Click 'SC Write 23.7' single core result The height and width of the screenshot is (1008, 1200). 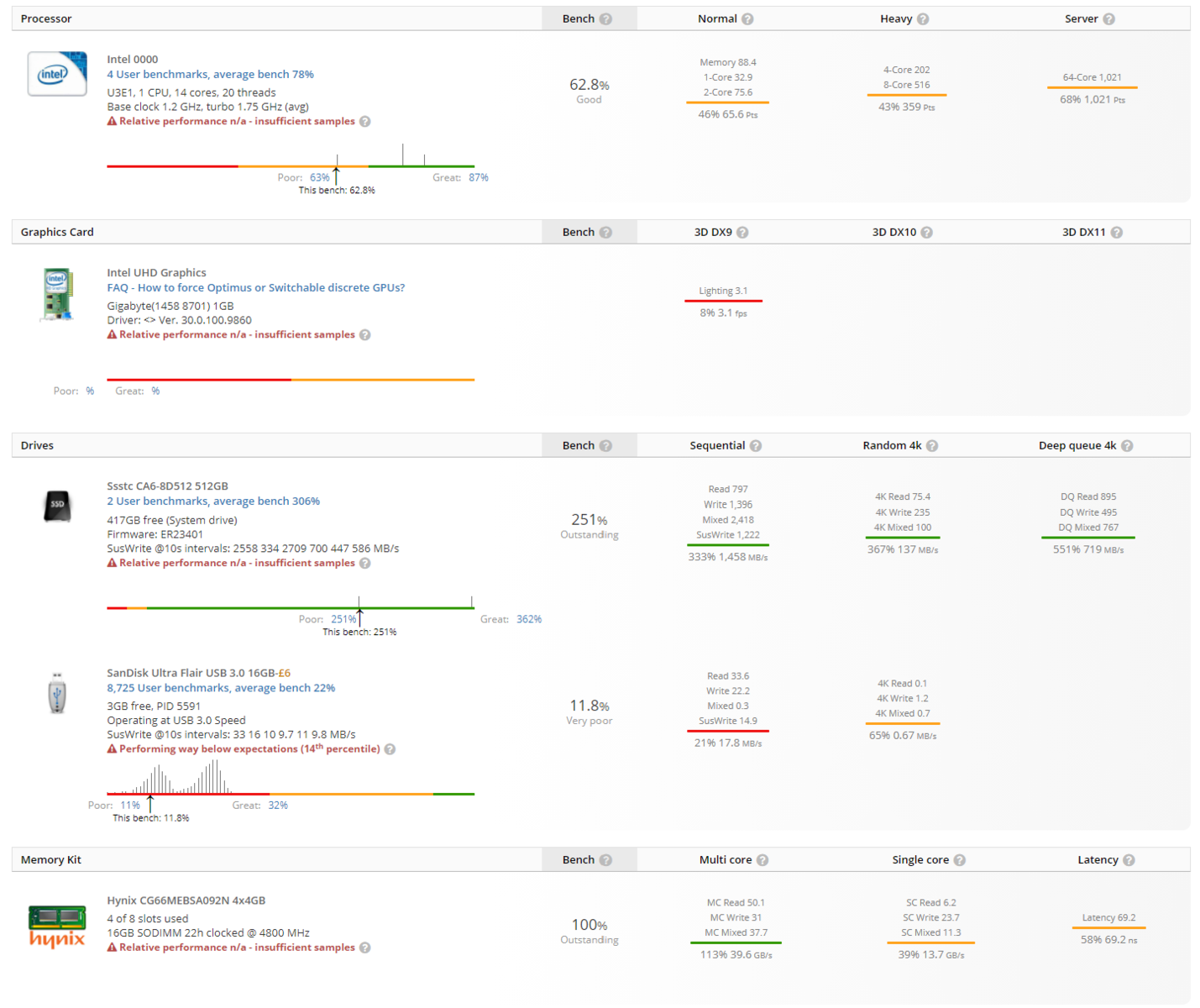point(930,918)
